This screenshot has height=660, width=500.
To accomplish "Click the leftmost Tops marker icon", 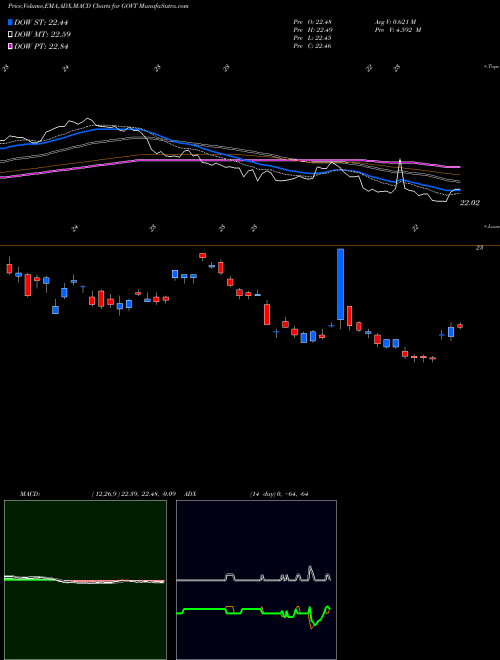I will 6,68.
